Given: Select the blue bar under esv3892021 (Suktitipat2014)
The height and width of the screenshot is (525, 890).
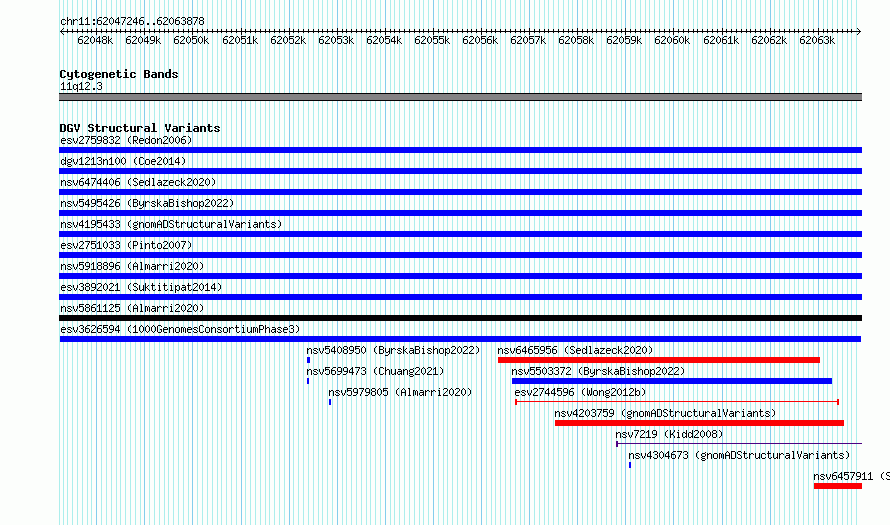Looking at the screenshot, I should (460, 297).
